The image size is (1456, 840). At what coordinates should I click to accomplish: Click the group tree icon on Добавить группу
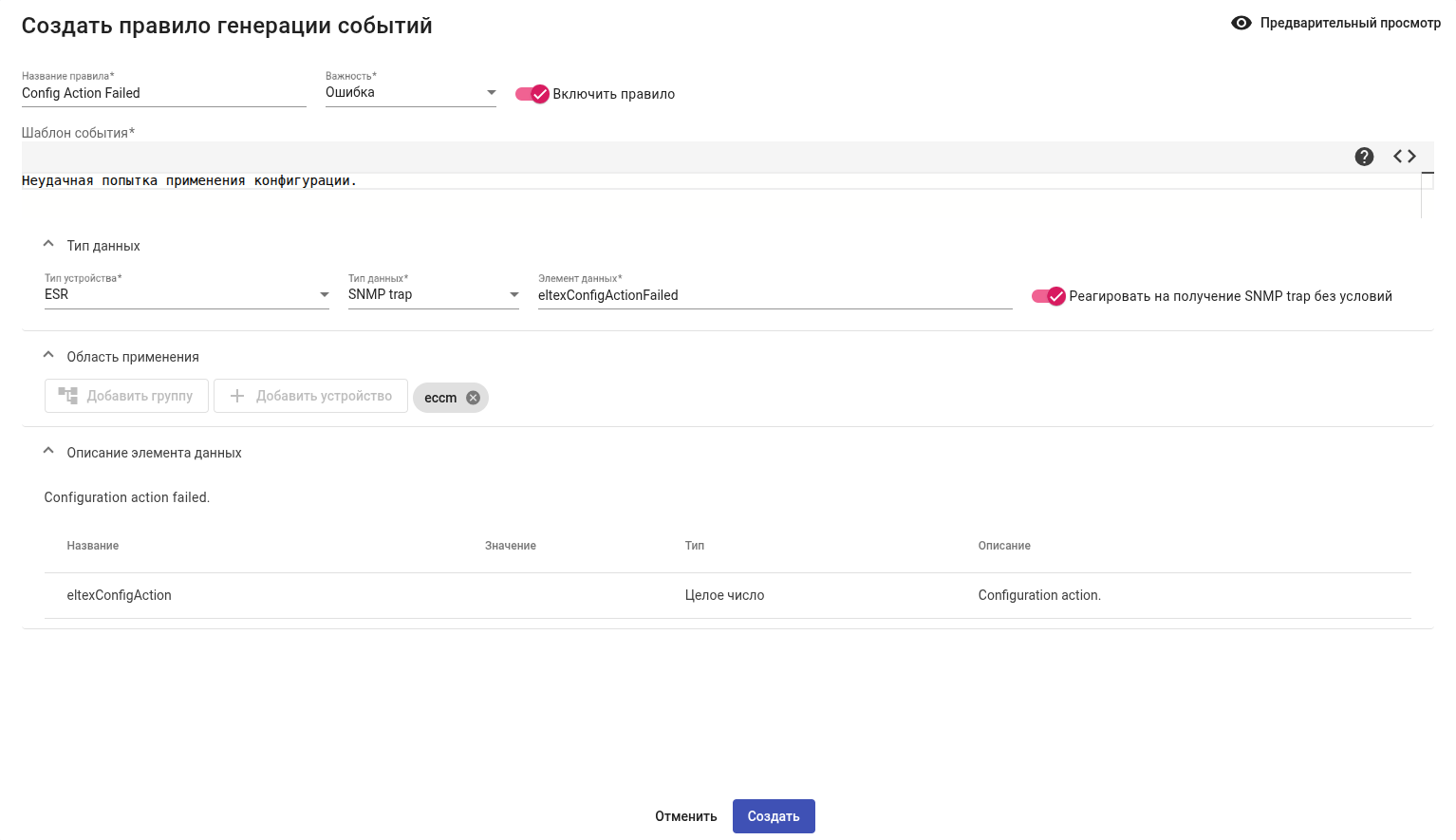(x=68, y=396)
